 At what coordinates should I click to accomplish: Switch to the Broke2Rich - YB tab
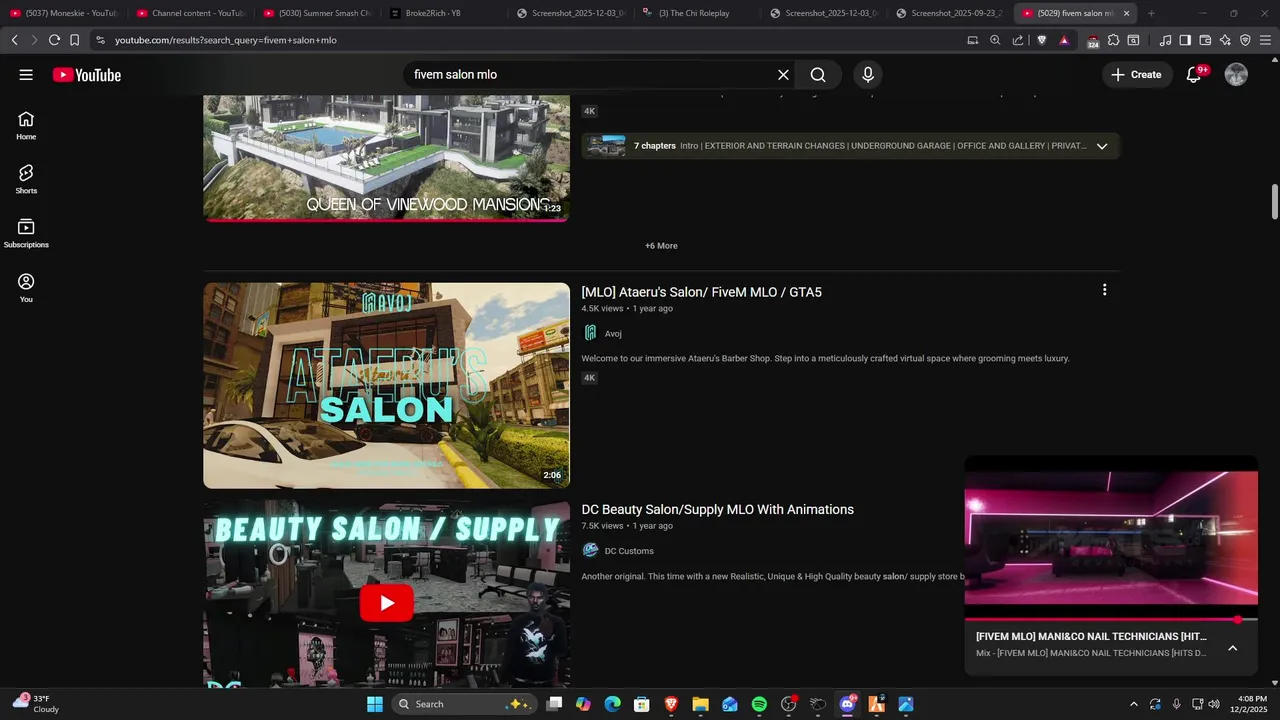(x=444, y=13)
